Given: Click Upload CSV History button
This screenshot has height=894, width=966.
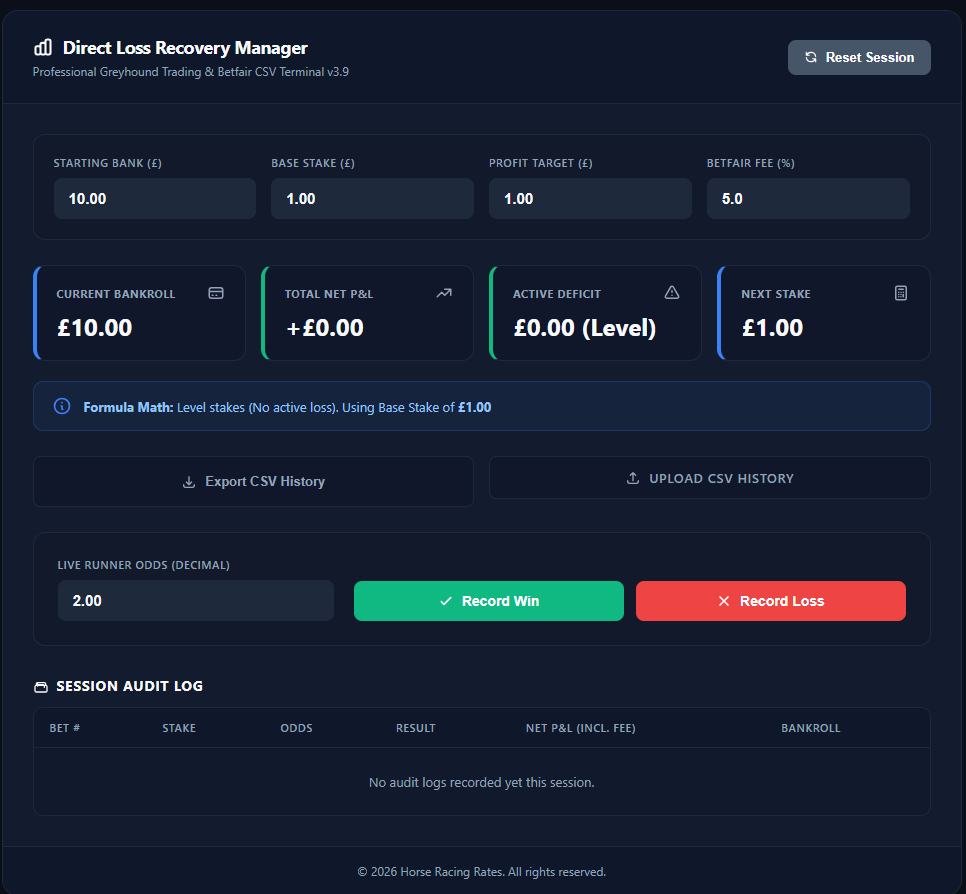Looking at the screenshot, I should coord(710,478).
